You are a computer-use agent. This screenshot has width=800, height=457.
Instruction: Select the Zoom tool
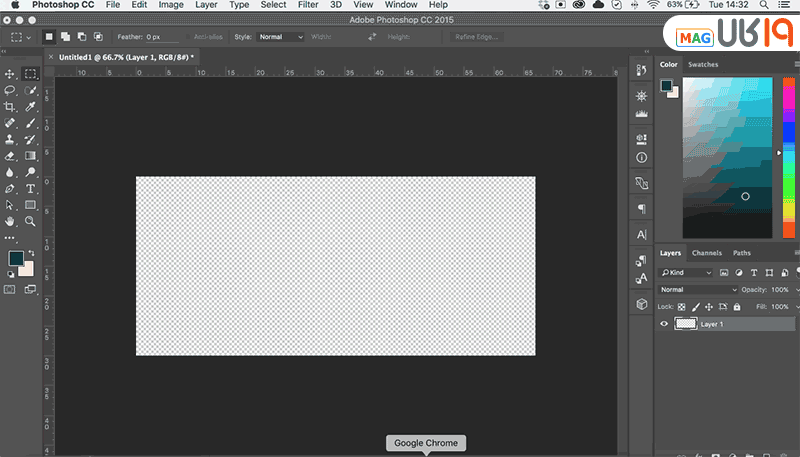tap(31, 221)
